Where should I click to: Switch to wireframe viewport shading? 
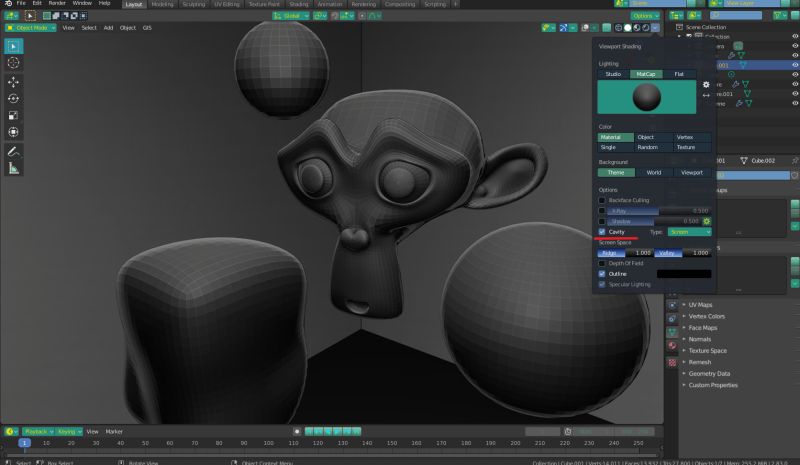618,28
